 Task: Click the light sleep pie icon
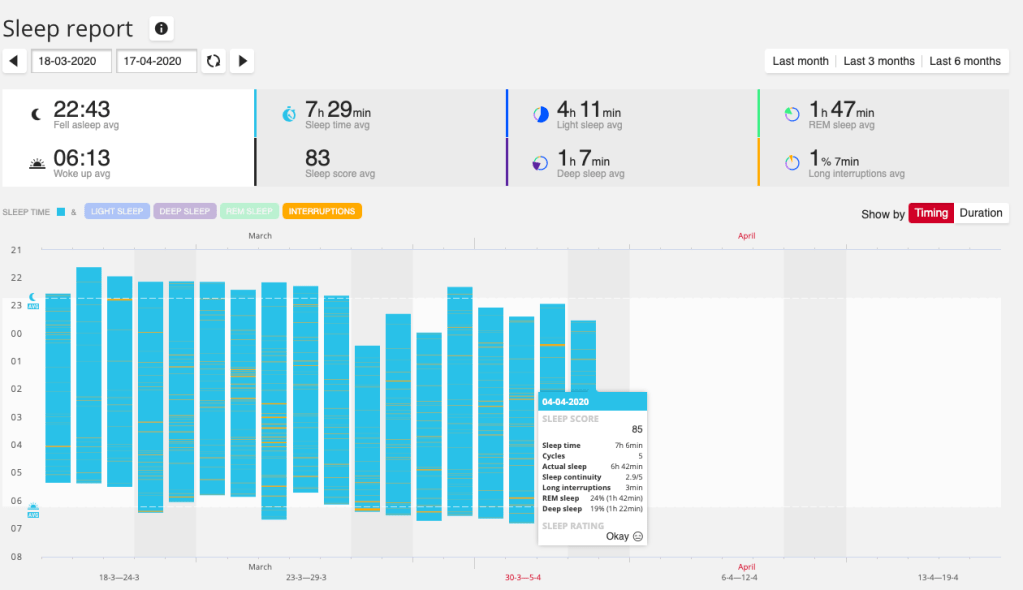540,114
